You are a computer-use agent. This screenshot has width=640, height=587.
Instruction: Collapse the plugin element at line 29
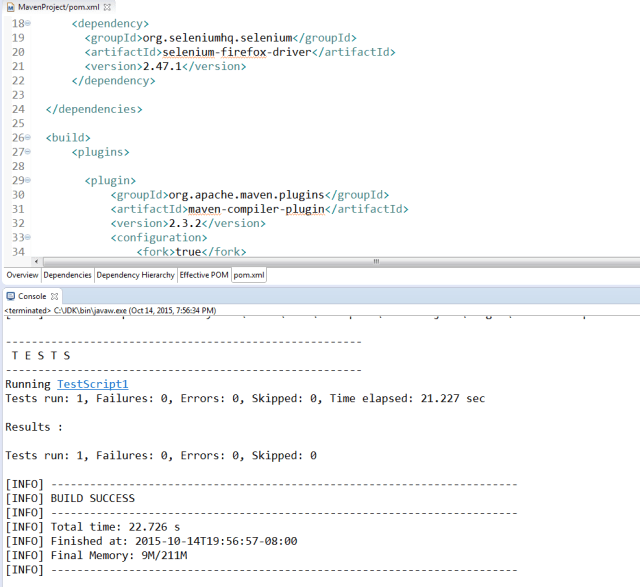(27, 181)
